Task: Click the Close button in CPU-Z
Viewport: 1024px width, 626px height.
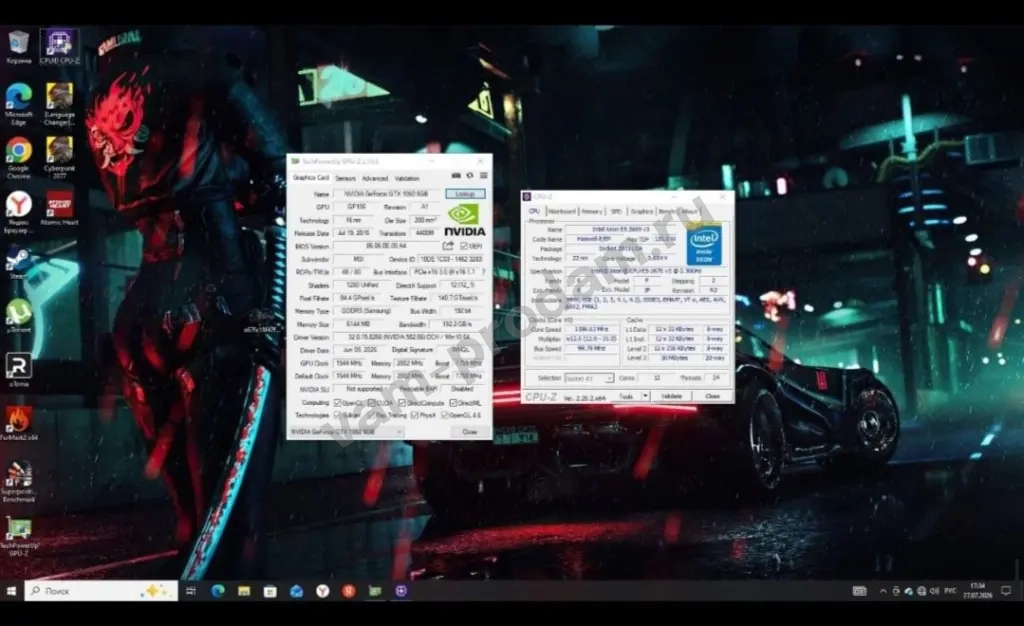Action: (x=712, y=396)
